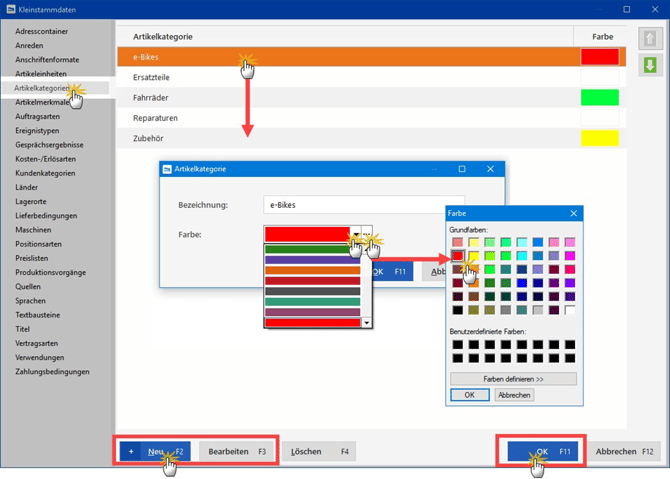Select Artikelkategorien in the sidebar
The width and height of the screenshot is (670, 479).
click(42, 88)
